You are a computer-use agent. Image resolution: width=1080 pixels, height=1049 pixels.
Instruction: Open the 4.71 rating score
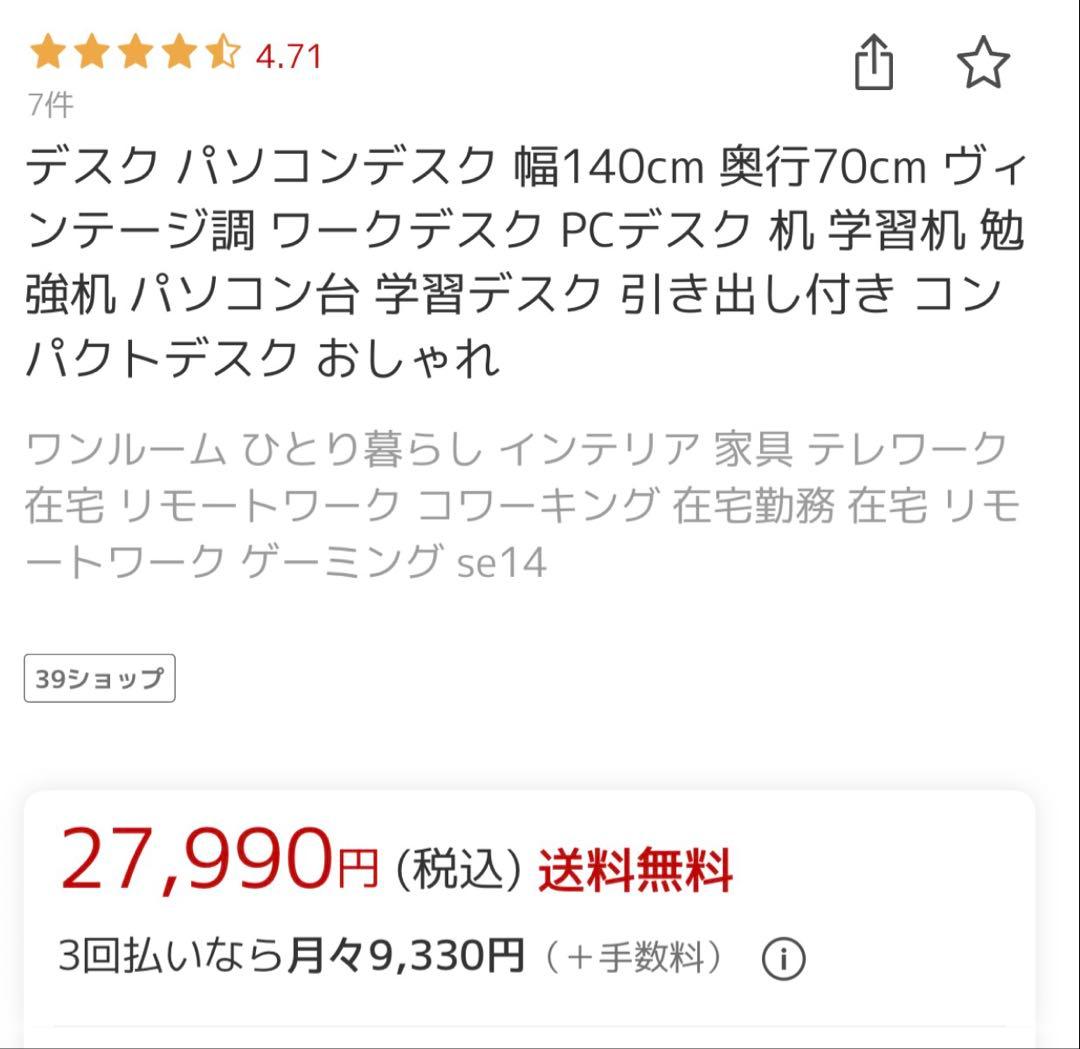(x=289, y=56)
